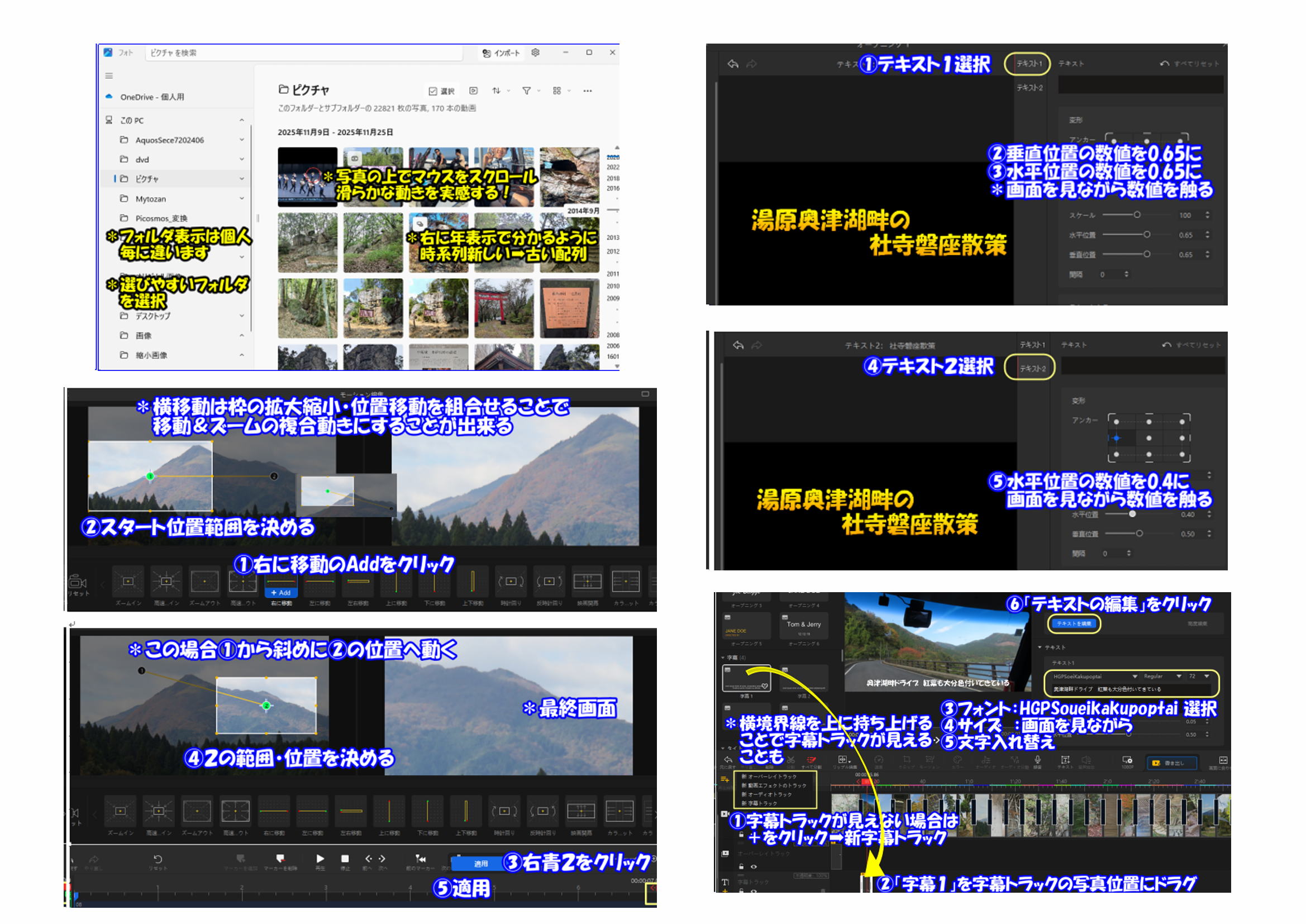Adjust the スケール slider handle
Viewport: 1306px width, 924px height.
(1137, 215)
